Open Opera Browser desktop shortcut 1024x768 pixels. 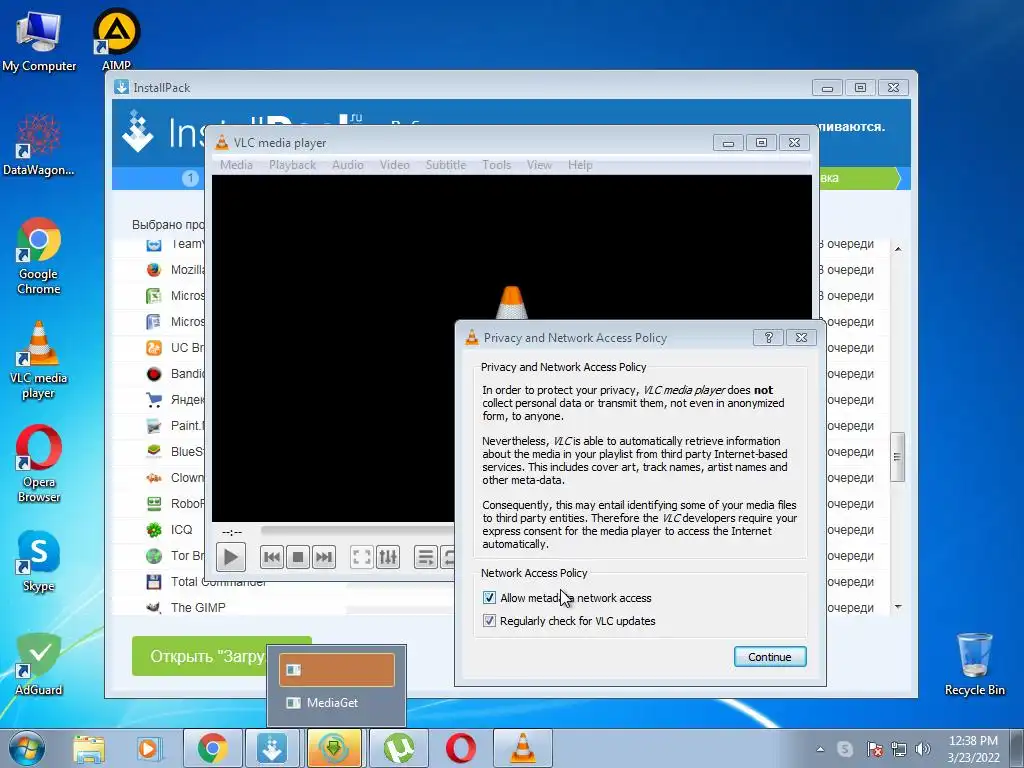point(39,464)
